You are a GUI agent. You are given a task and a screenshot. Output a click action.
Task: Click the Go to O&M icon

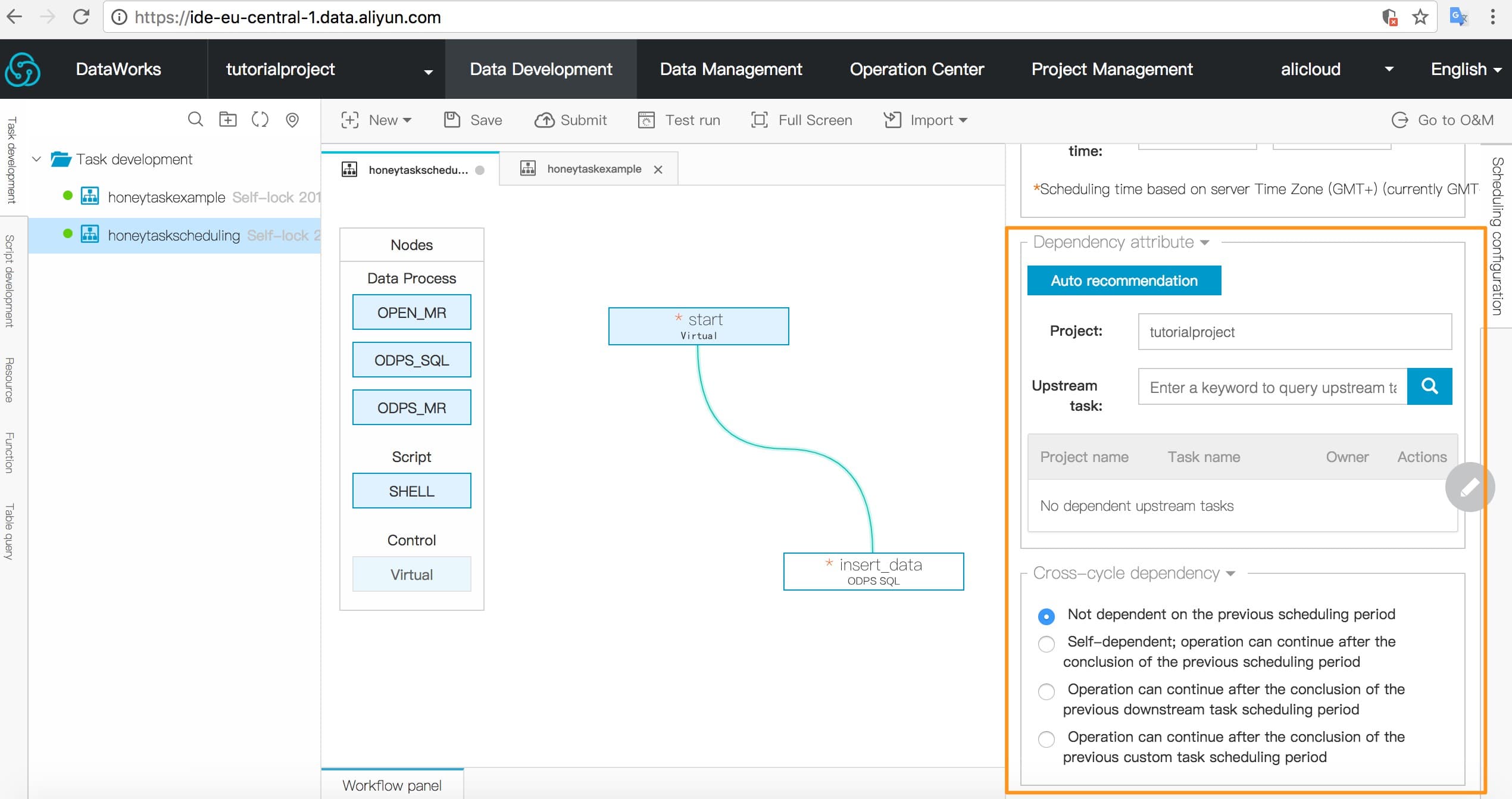click(1399, 120)
